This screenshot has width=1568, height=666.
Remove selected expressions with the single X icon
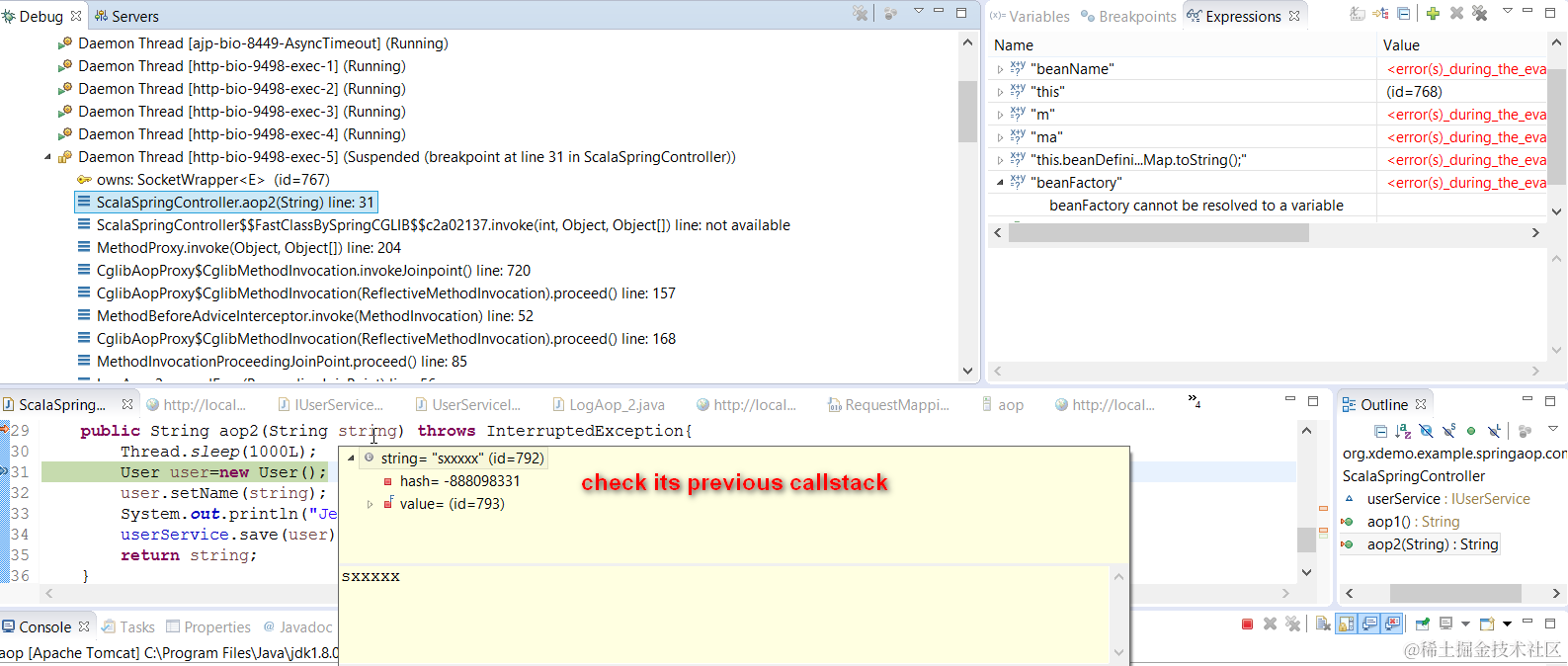click(x=1456, y=13)
